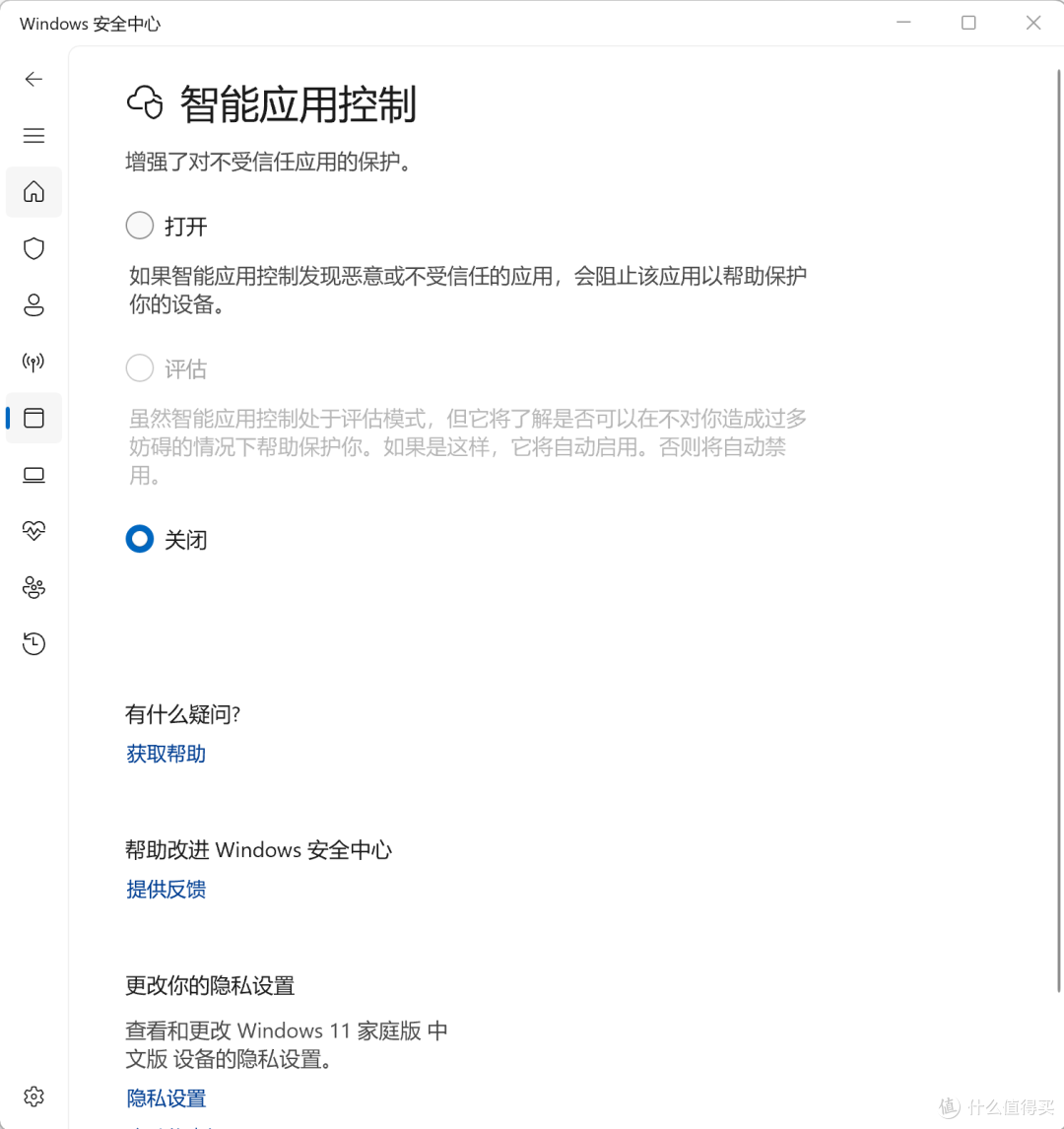Click the 增强了对不受信任应用的保护 subtitle
Screen dimensions: 1064x1129
coord(269,162)
